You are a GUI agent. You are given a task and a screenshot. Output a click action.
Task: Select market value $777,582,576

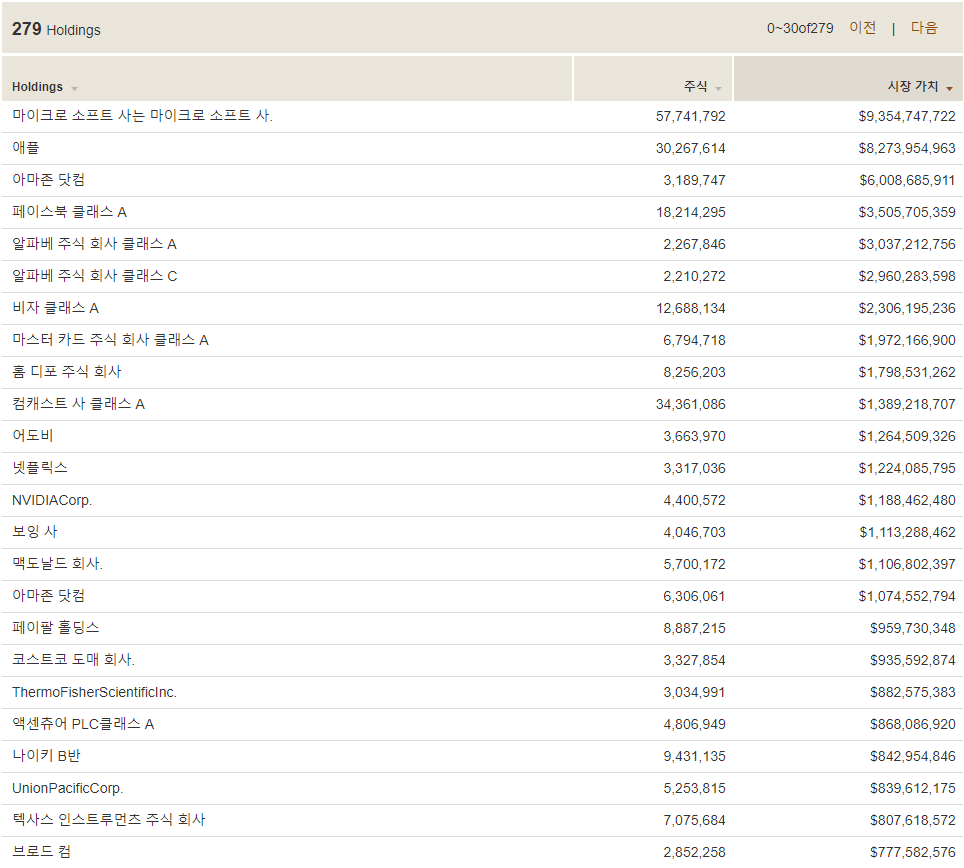tap(912, 851)
